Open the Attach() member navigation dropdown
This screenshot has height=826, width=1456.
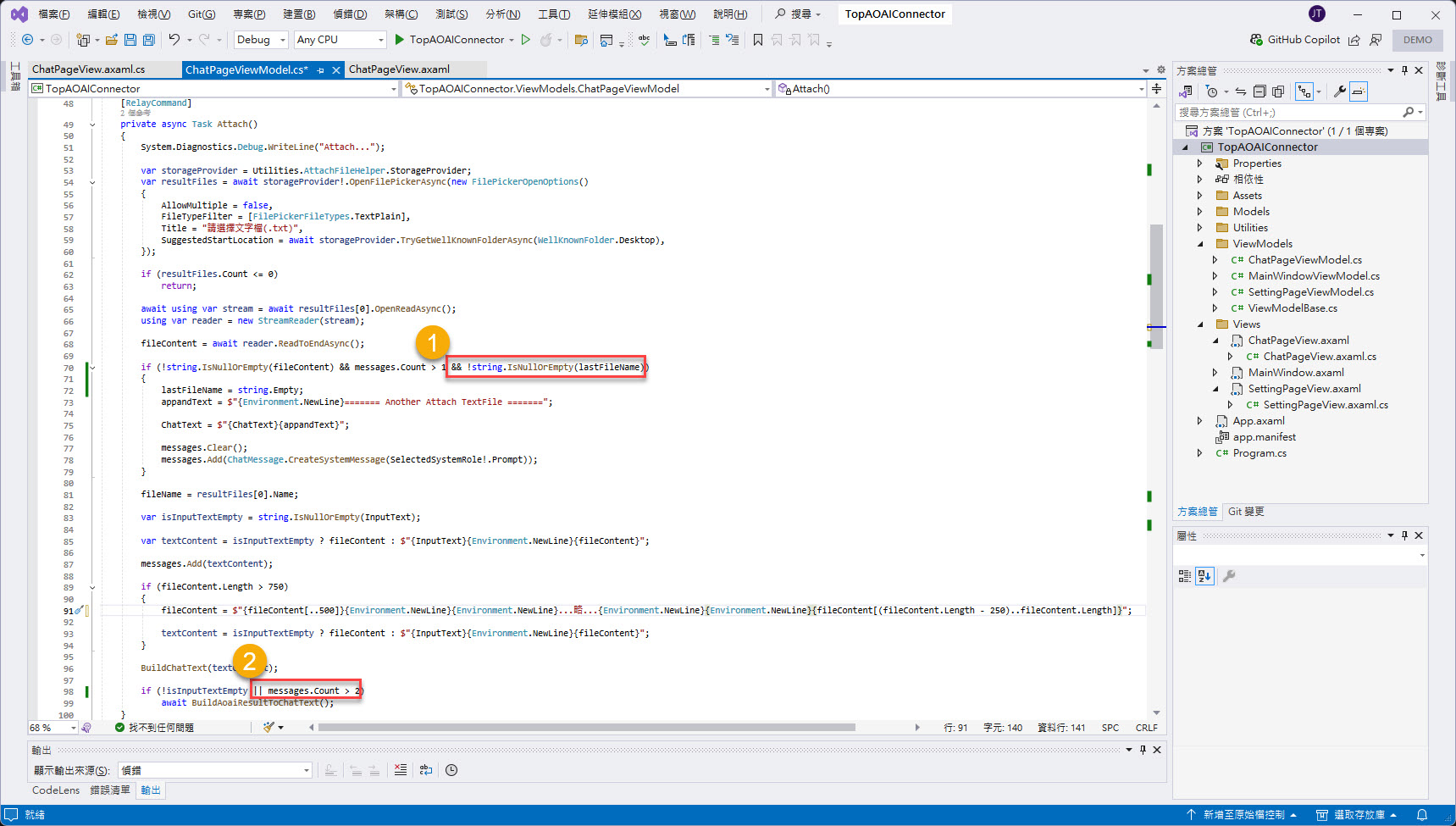tap(961, 89)
